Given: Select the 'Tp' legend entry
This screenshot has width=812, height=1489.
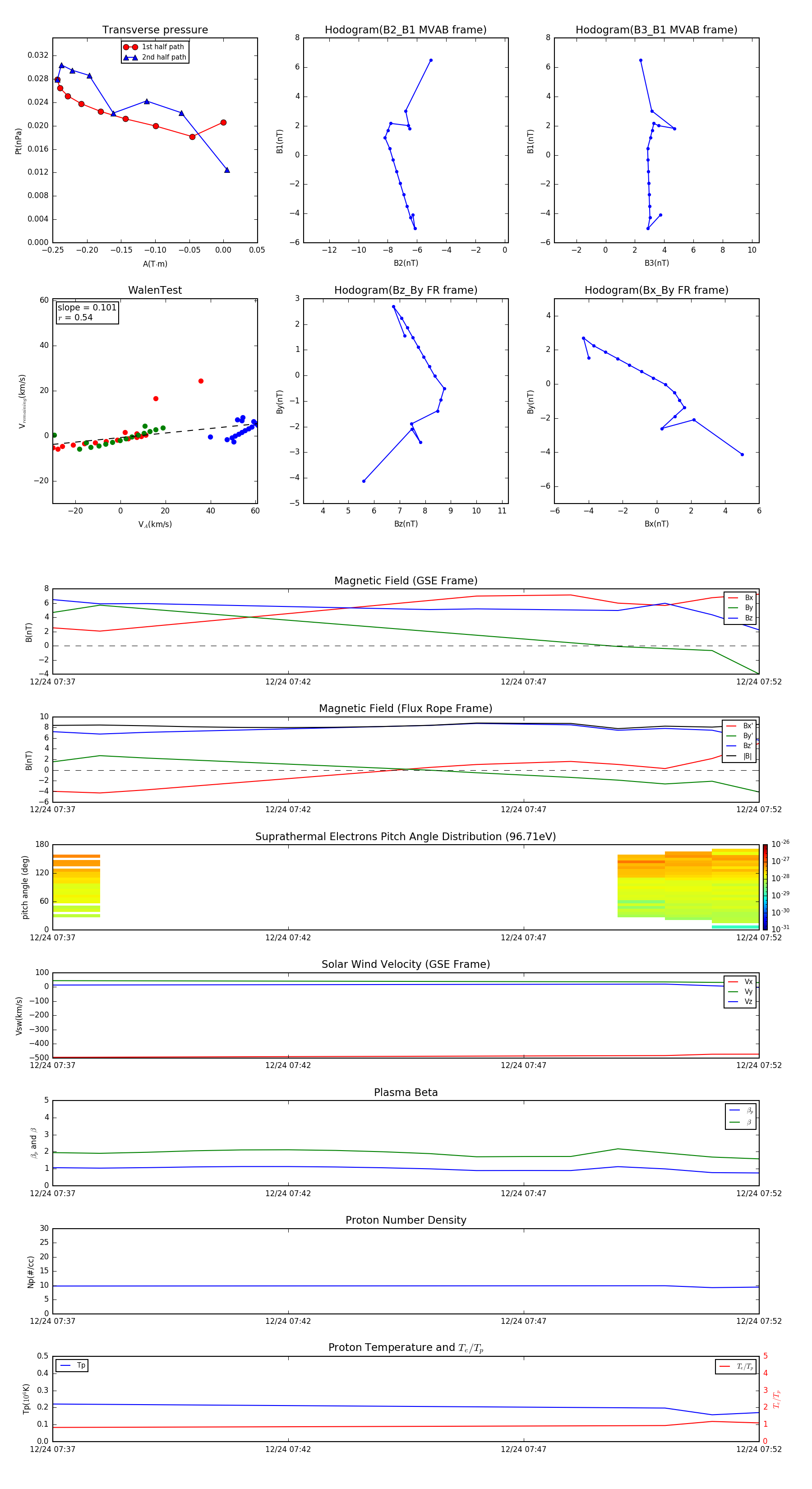Looking at the screenshot, I should pos(72,1365).
